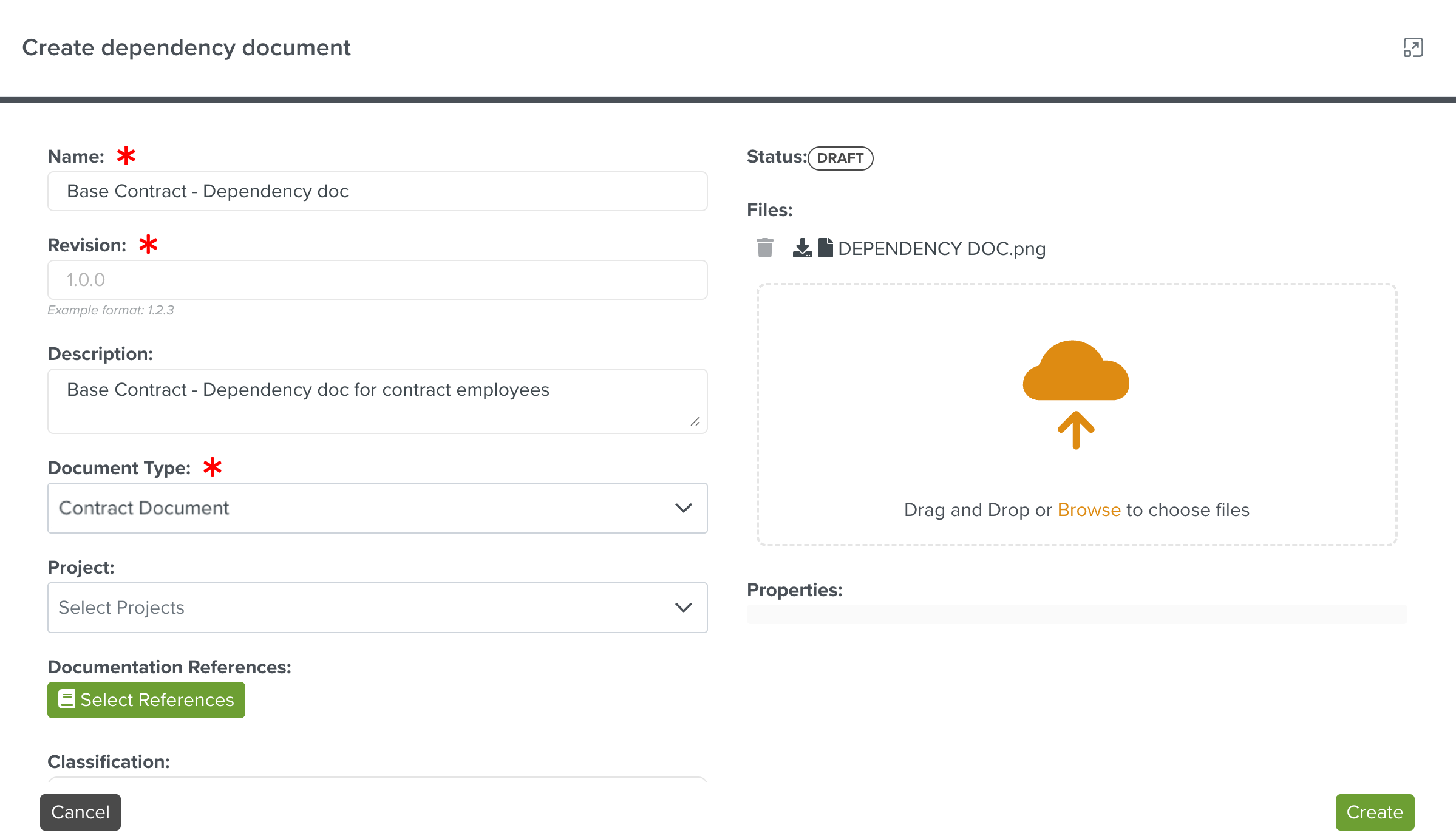This screenshot has width=1456, height=839.
Task: Click the orange upload arrow under the cloud
Action: (1075, 430)
